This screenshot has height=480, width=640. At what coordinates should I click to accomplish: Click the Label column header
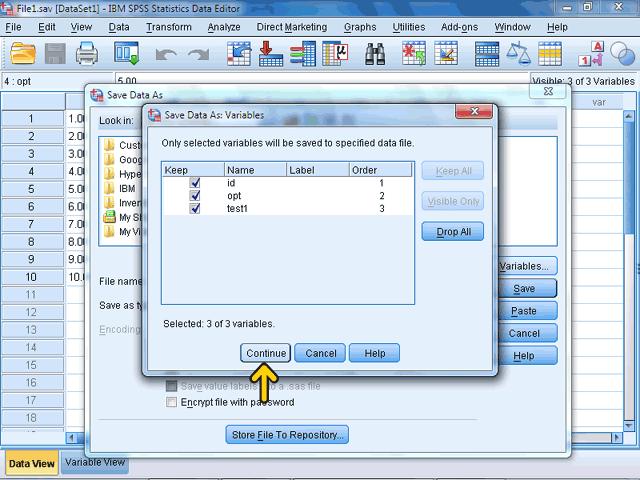(318, 170)
